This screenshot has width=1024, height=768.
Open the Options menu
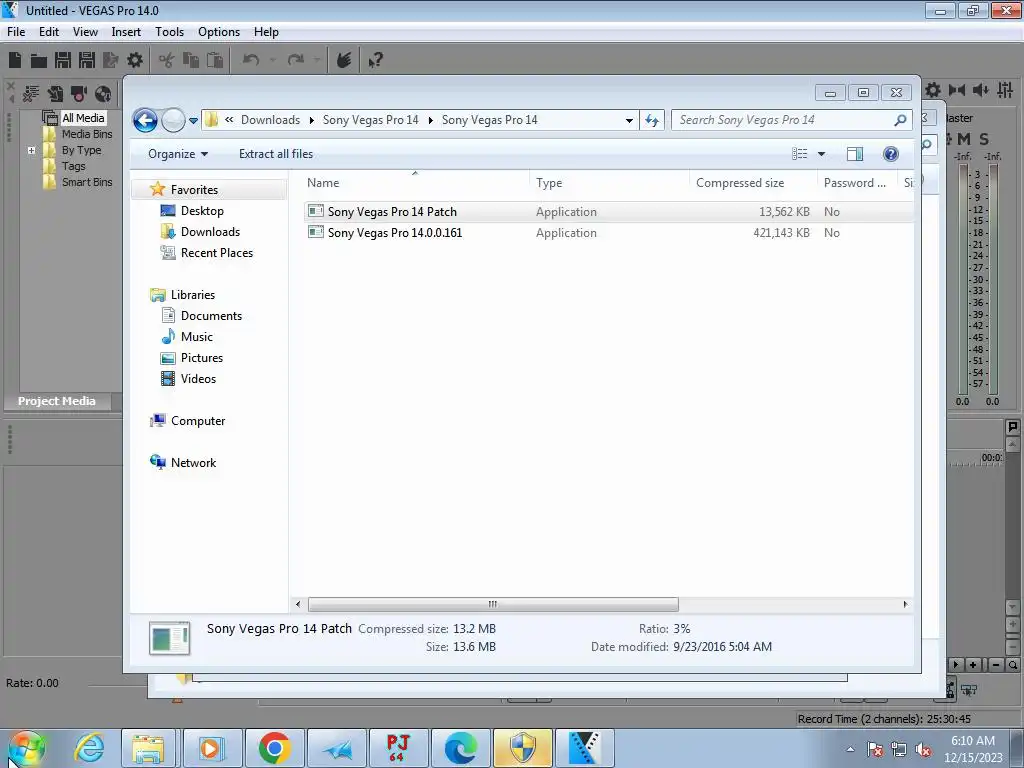pos(219,31)
